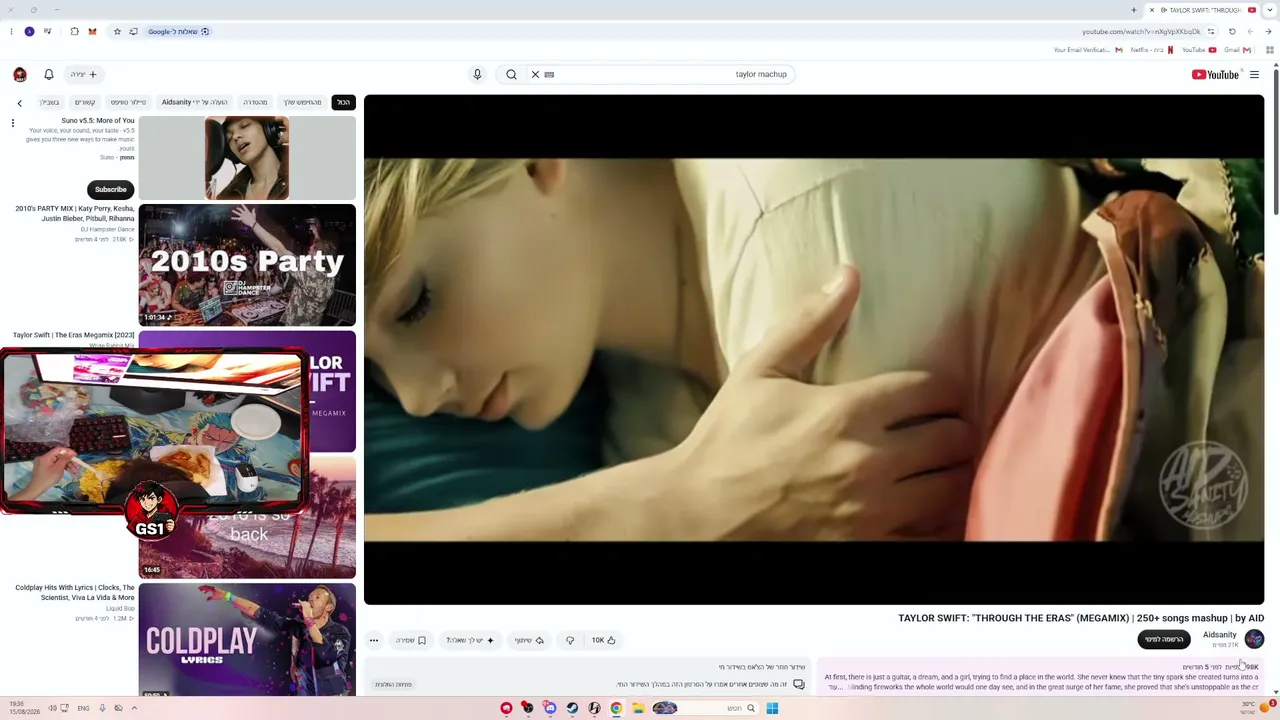Open the 2010s Party mix thumbnail

(247, 265)
